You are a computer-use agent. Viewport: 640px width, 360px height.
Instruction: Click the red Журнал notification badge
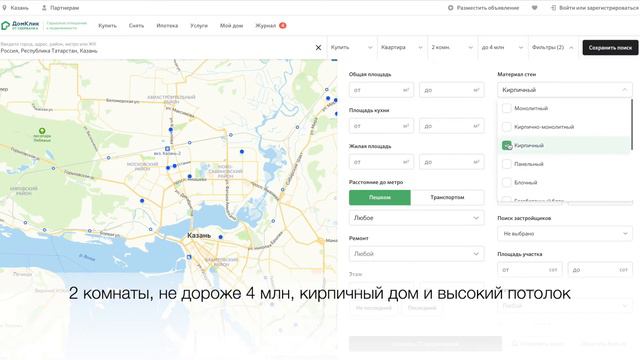[282, 25]
